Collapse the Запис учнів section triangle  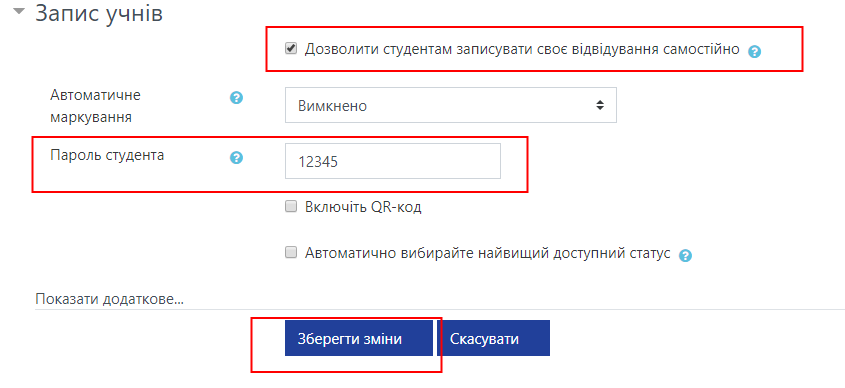[x=19, y=11]
